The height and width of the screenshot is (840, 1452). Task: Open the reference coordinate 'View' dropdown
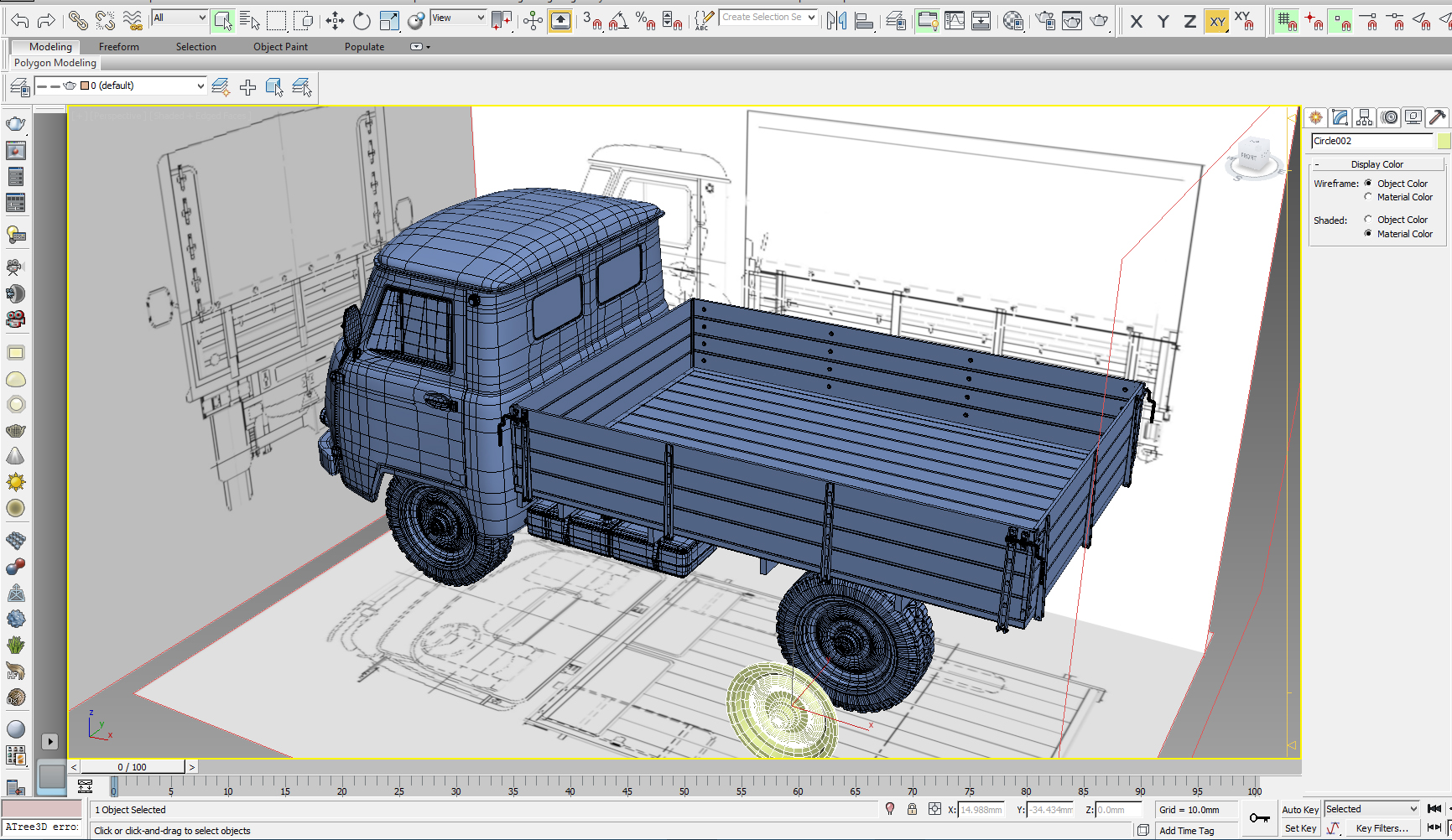(x=458, y=18)
